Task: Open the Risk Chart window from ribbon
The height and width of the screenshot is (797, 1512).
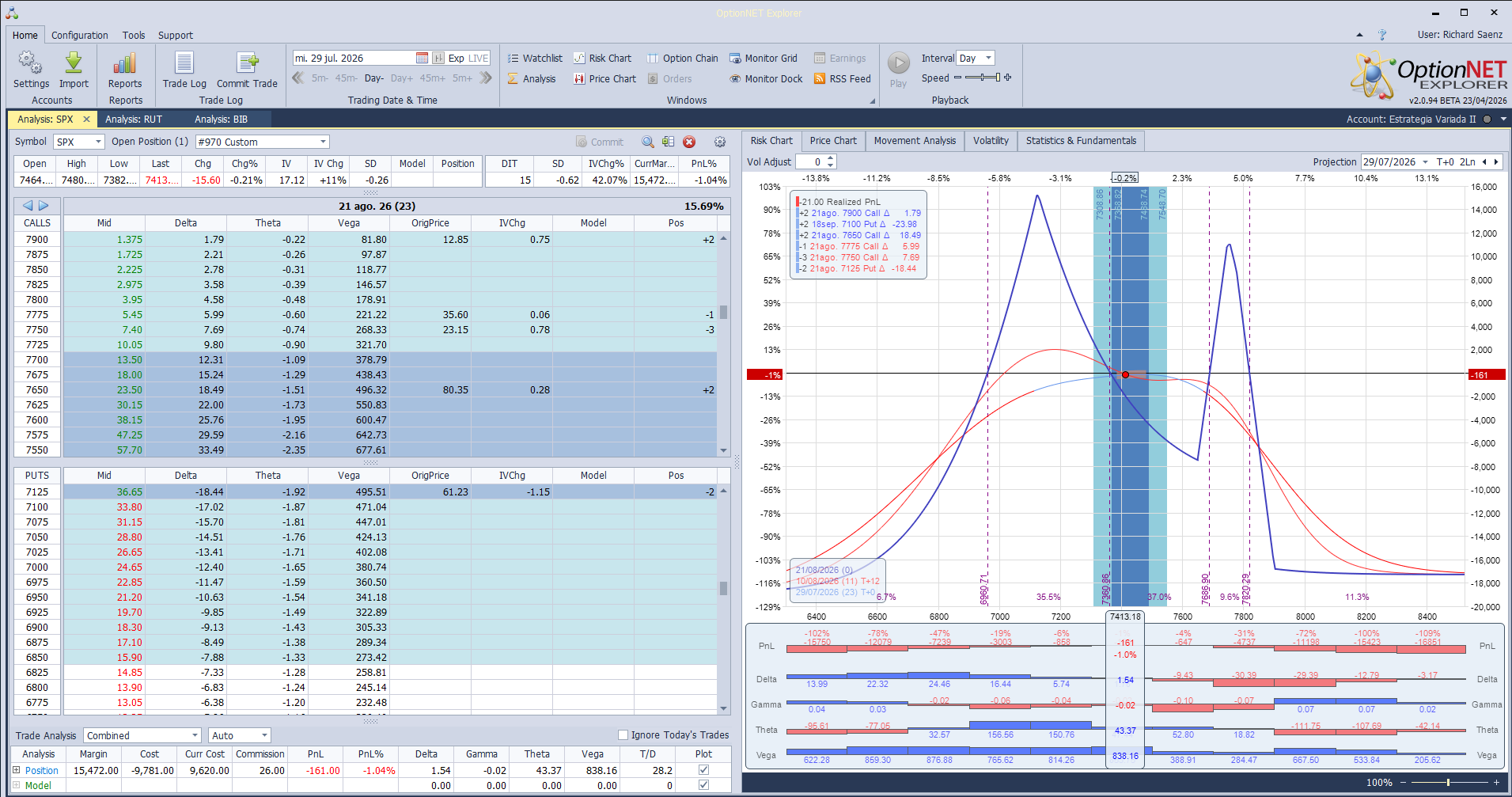Action: click(602, 58)
